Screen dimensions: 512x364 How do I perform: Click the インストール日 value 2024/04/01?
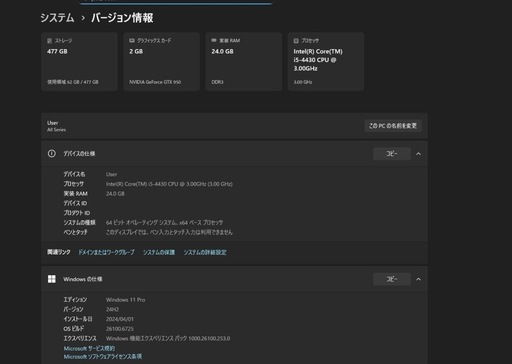click(x=120, y=319)
